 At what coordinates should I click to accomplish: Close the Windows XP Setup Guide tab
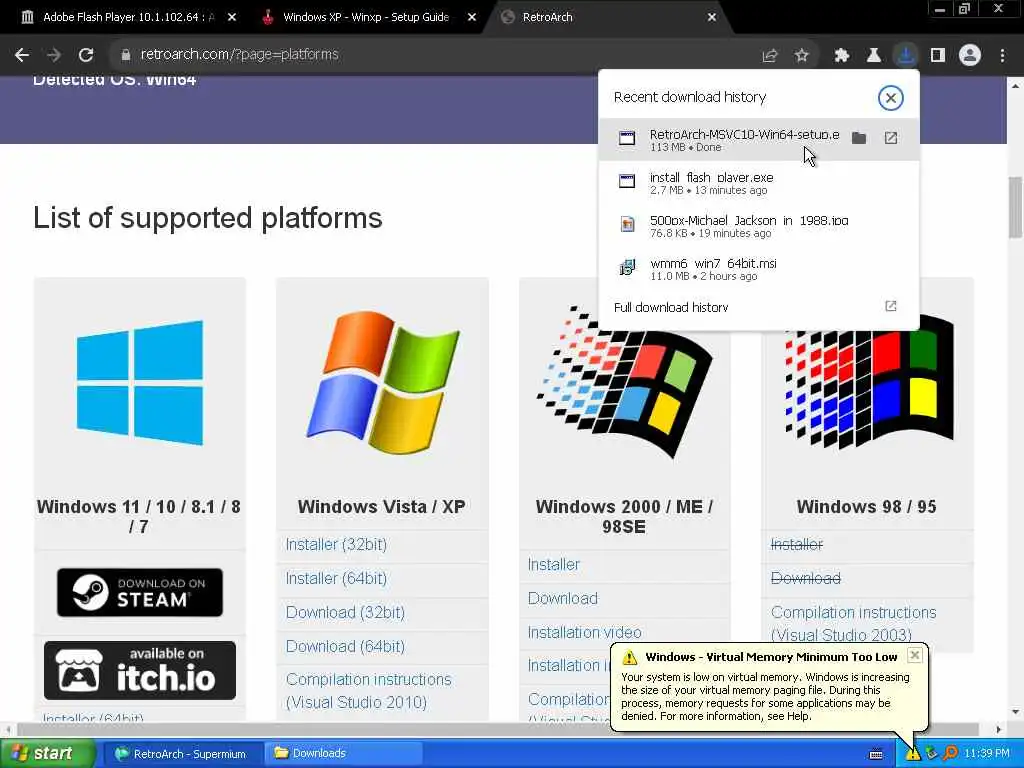click(472, 18)
